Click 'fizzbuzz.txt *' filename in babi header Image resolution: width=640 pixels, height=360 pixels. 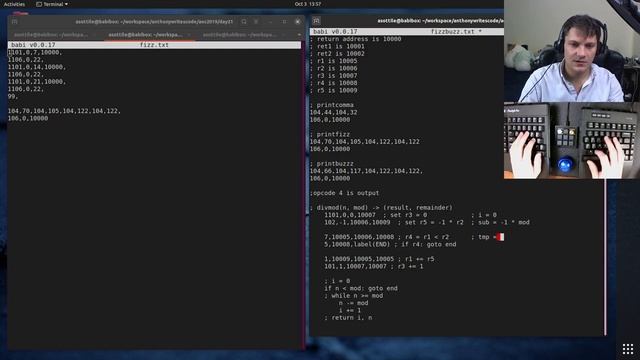coord(456,31)
